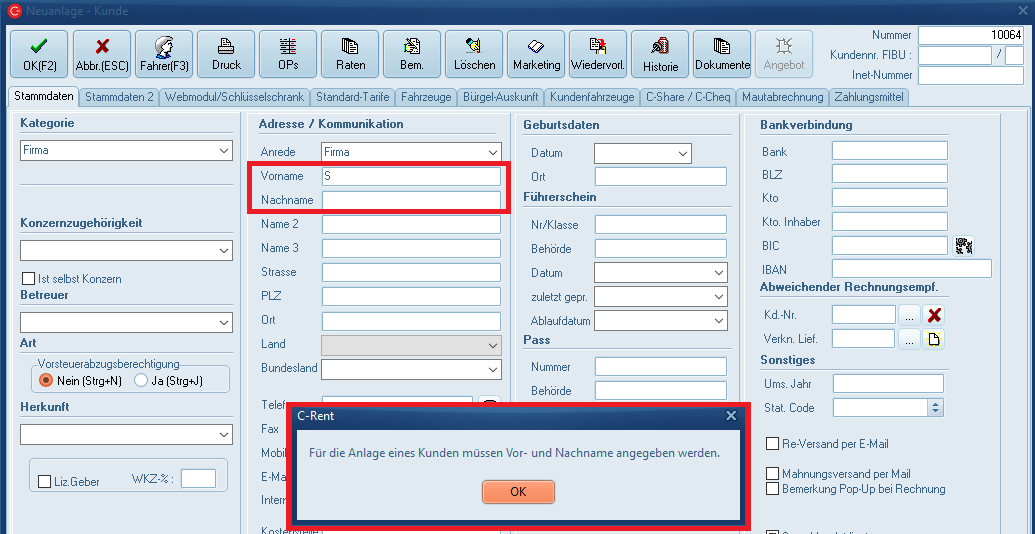Click the Löschen delete toolbar button
Viewport: 1035px width, 534px height.
tap(474, 54)
